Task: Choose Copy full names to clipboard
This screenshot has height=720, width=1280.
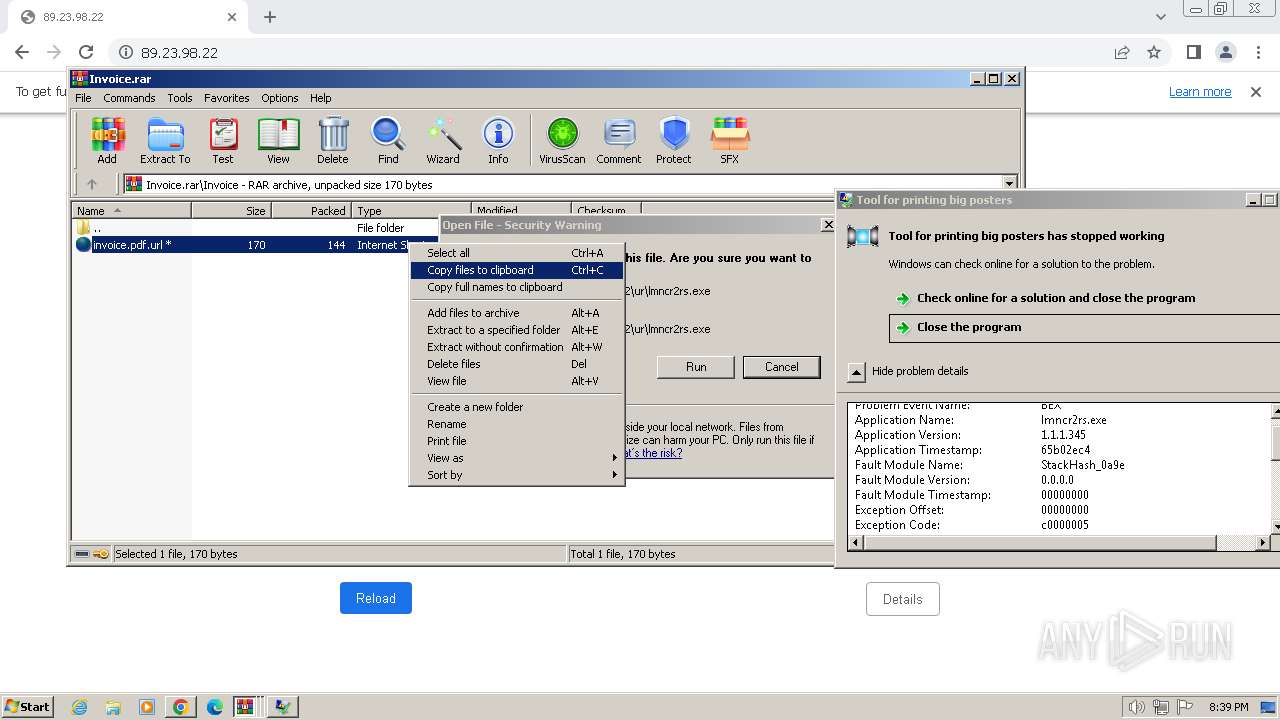Action: [x=517, y=287]
